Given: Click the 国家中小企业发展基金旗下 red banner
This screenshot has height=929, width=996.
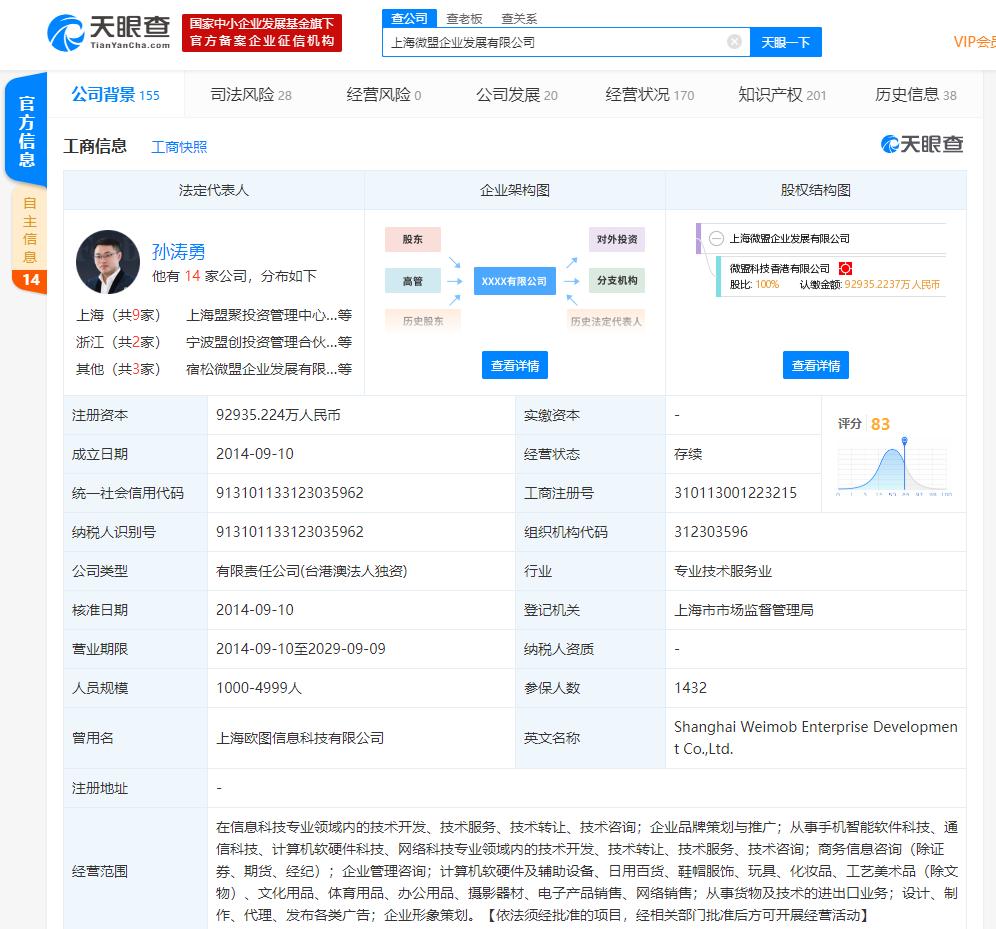Looking at the screenshot, I should pos(262,32).
